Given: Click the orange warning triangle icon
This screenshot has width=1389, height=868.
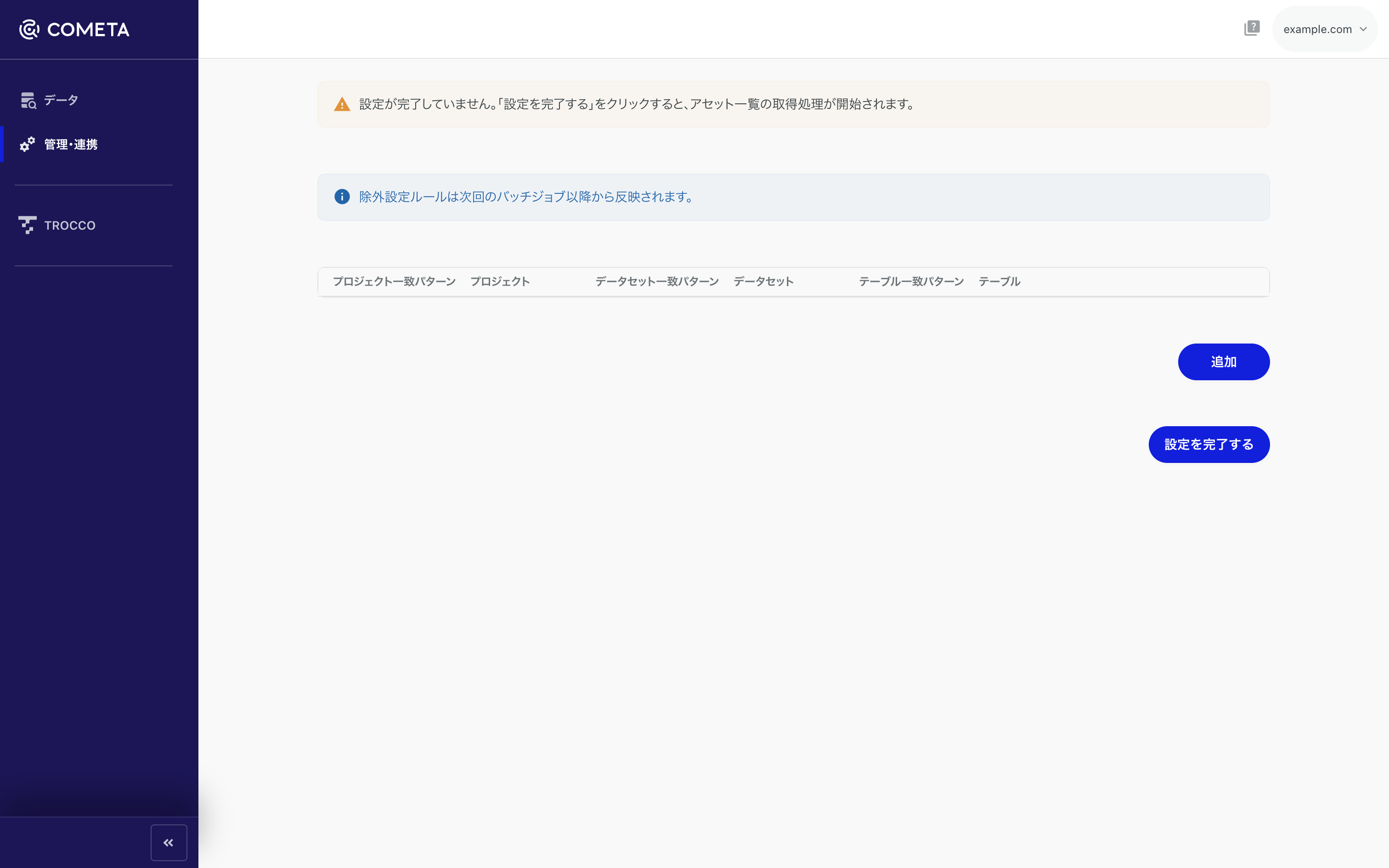Looking at the screenshot, I should coord(342,105).
